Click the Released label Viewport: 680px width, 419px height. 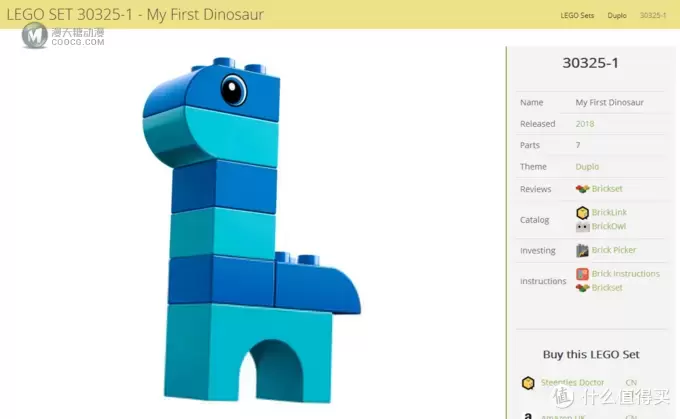[x=537, y=124]
